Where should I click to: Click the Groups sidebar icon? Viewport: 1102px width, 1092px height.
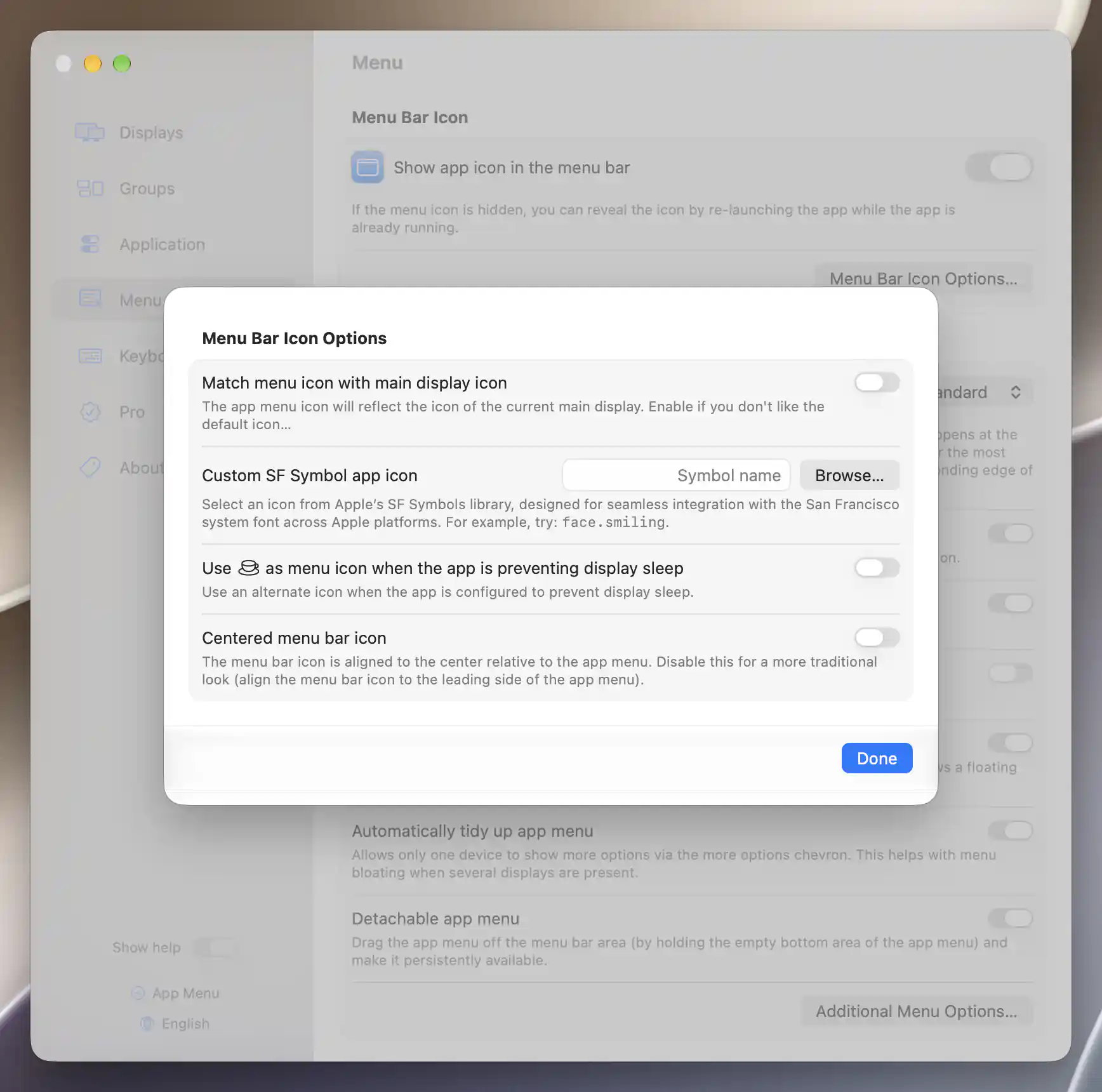(x=90, y=189)
